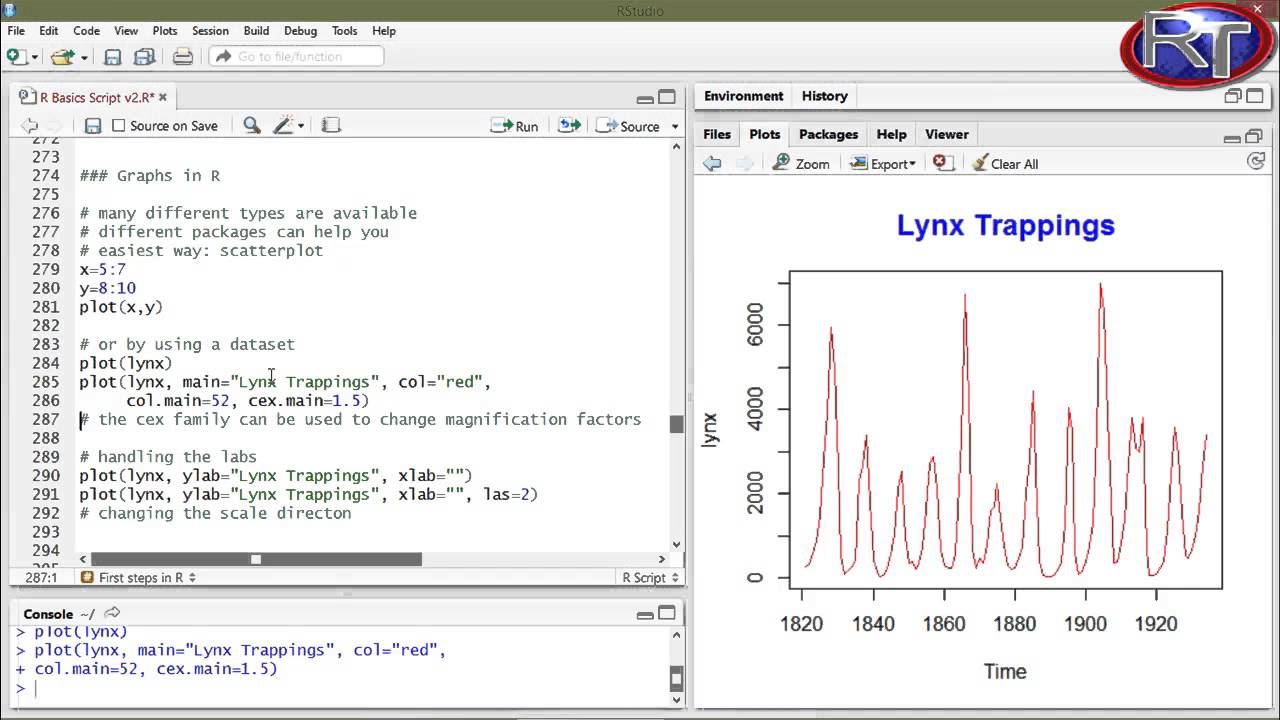The height and width of the screenshot is (720, 1280).
Task: Click the horizontal scrollbar left arrow
Action: pyautogui.click(x=83, y=559)
